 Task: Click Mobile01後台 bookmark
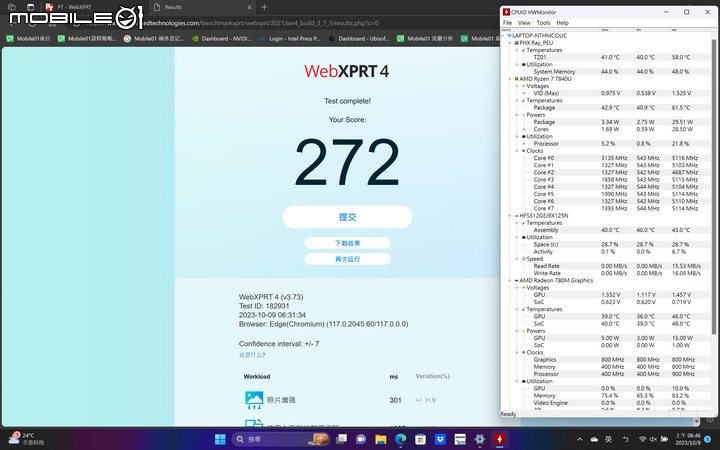[28, 39]
